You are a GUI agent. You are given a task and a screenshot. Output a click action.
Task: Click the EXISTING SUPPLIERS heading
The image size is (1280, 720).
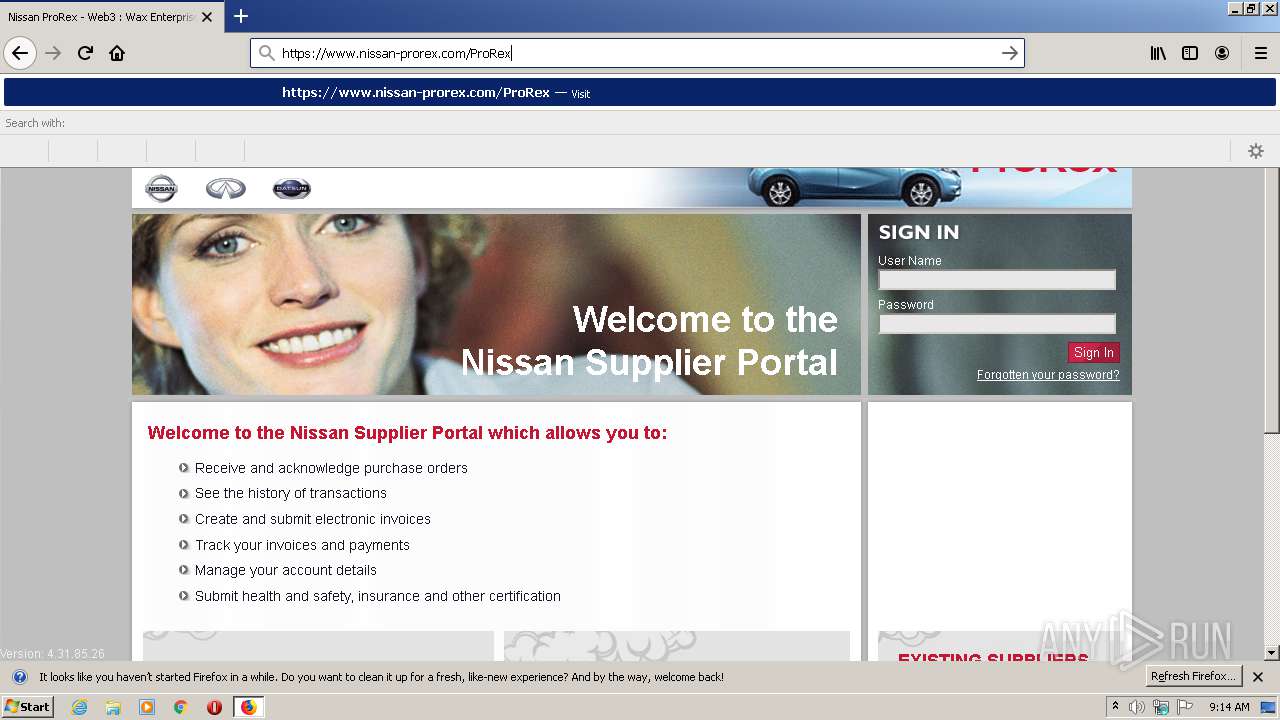[993, 659]
